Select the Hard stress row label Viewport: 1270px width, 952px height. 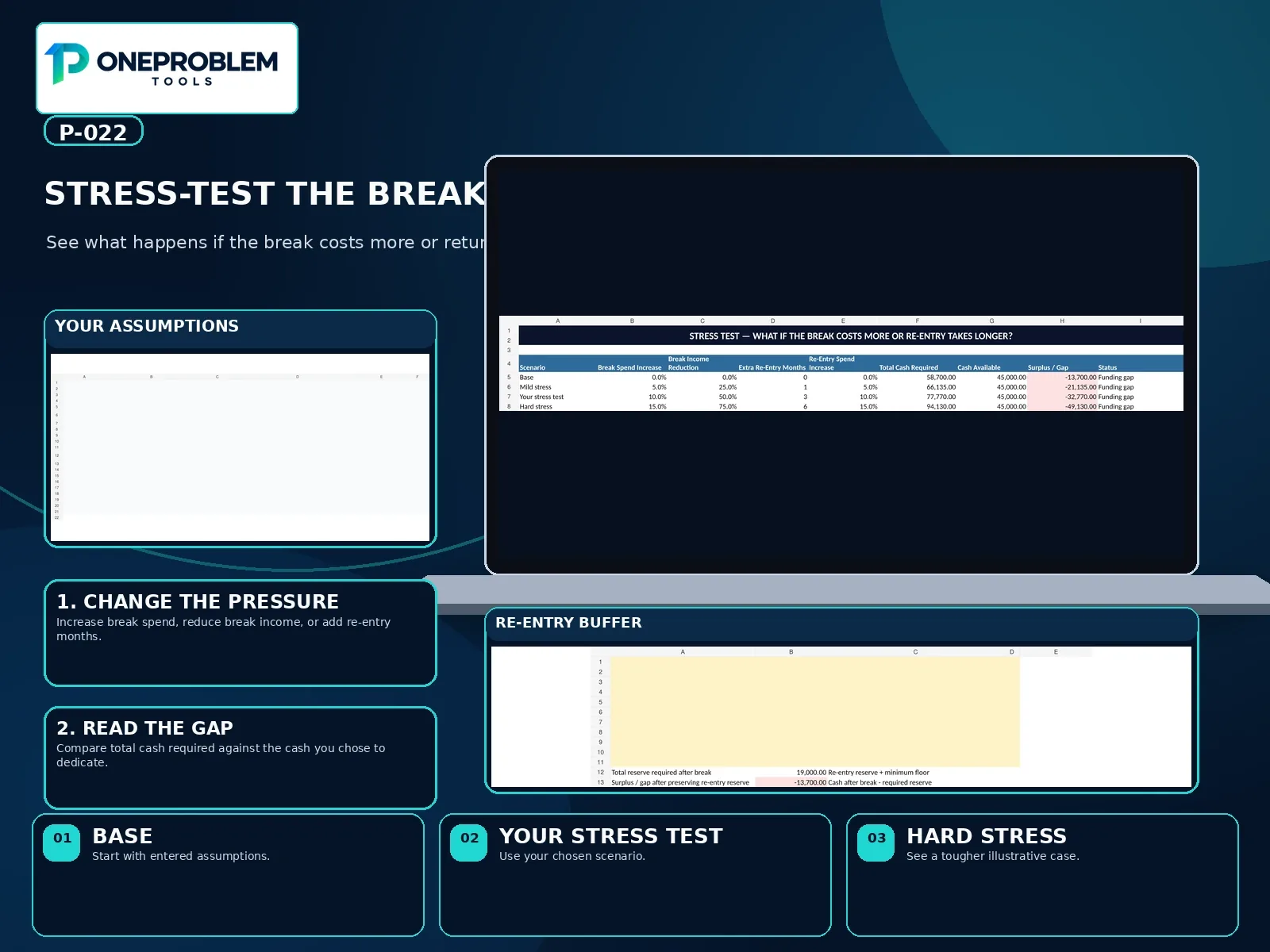coord(536,406)
